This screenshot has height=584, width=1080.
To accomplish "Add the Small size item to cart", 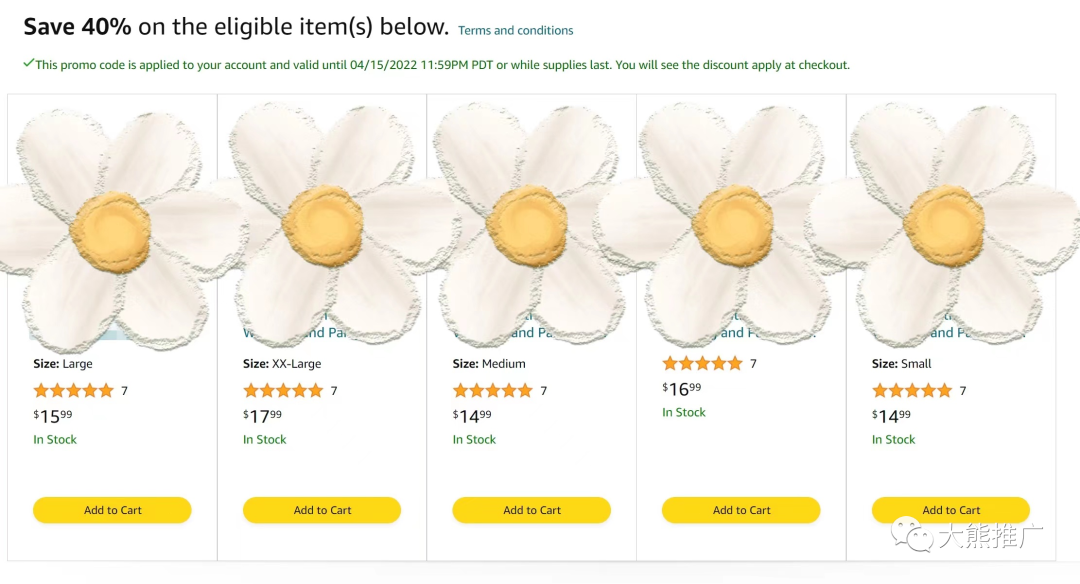I will (x=951, y=510).
